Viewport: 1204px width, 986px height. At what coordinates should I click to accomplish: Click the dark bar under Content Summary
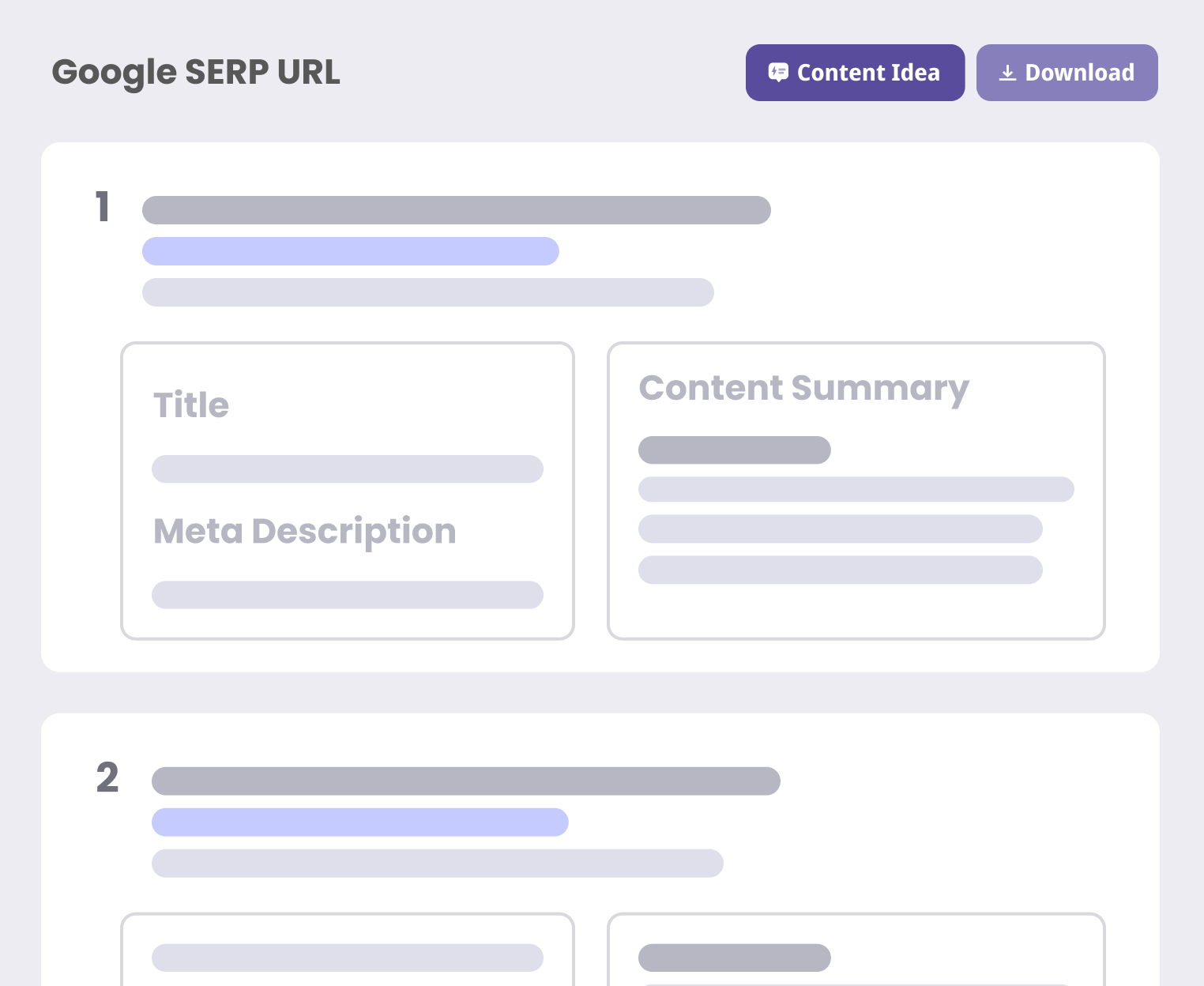[x=734, y=450]
